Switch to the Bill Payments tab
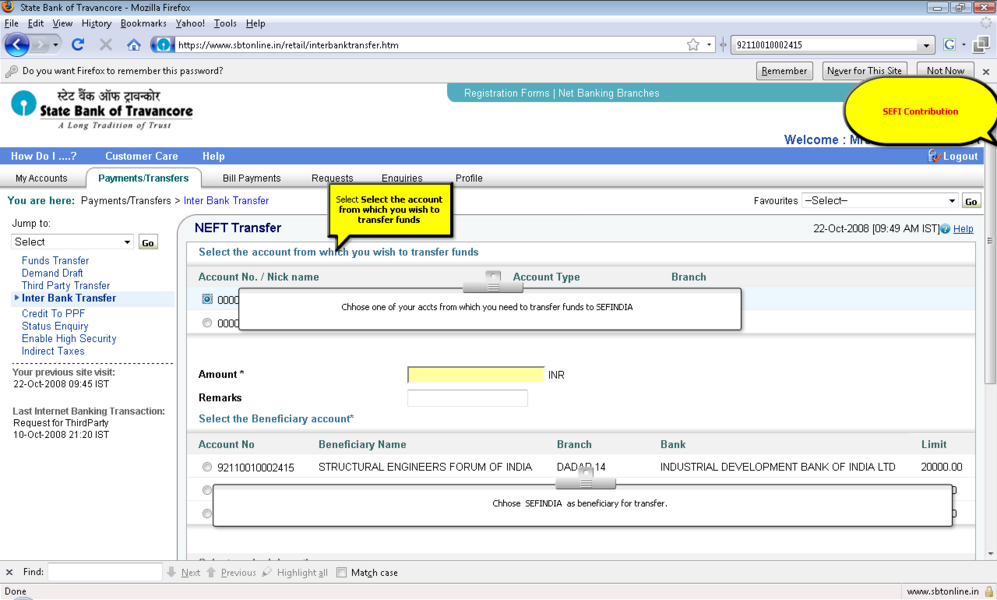997x600 pixels. pyautogui.click(x=251, y=178)
